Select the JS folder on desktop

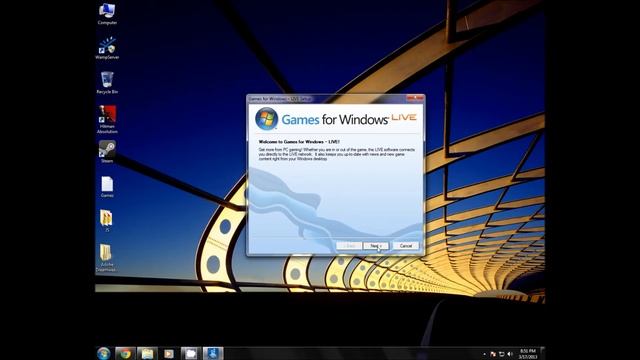107,221
